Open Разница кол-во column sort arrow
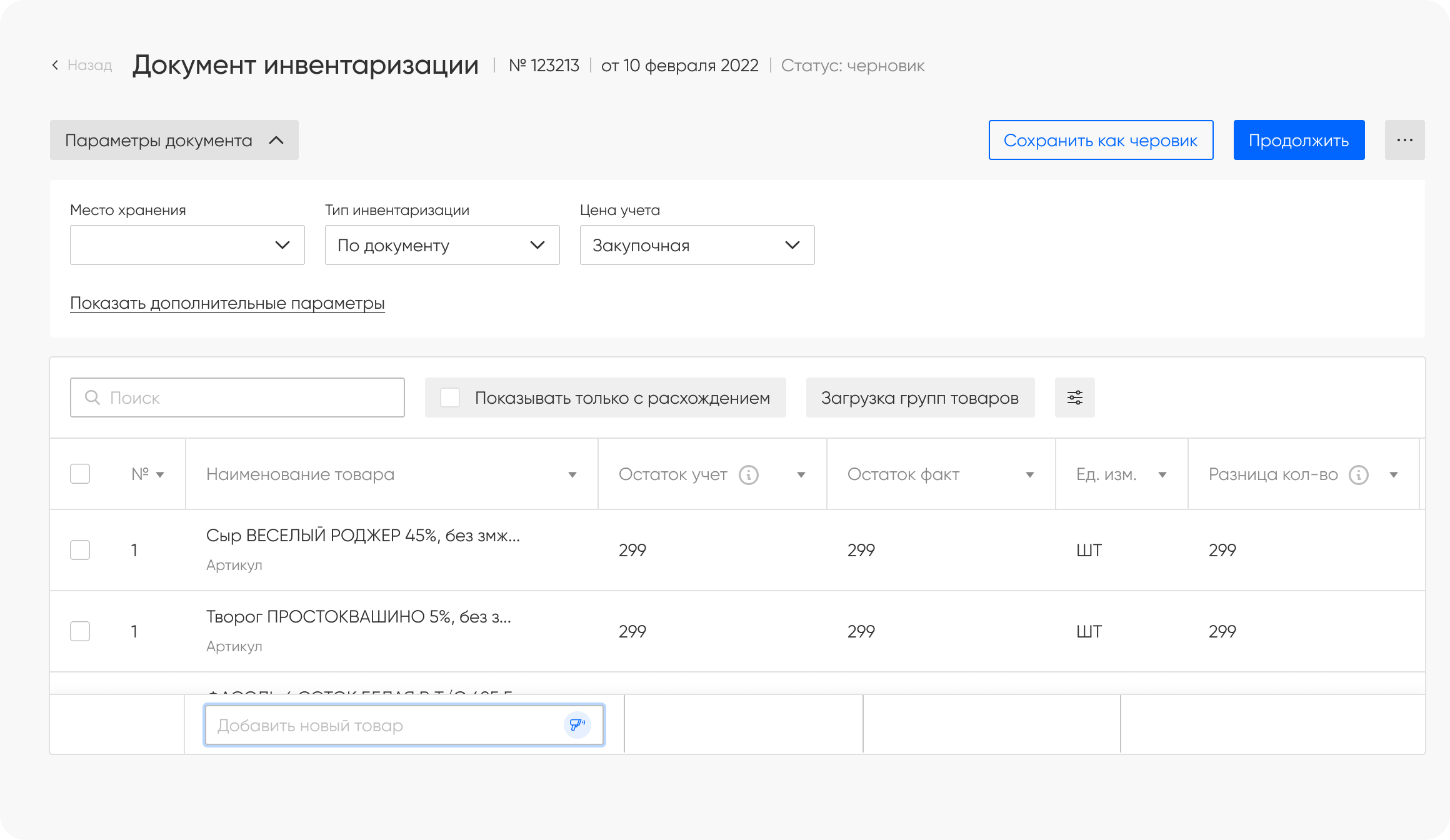Screen dimensions: 1450x840 1394,475
